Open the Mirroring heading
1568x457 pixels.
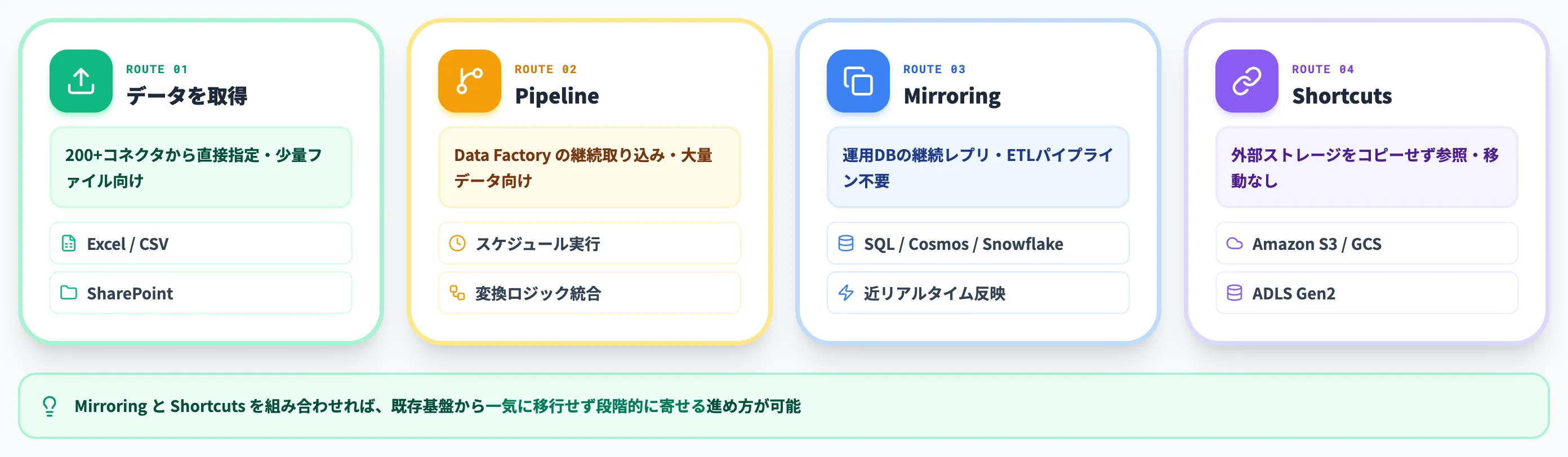[952, 96]
